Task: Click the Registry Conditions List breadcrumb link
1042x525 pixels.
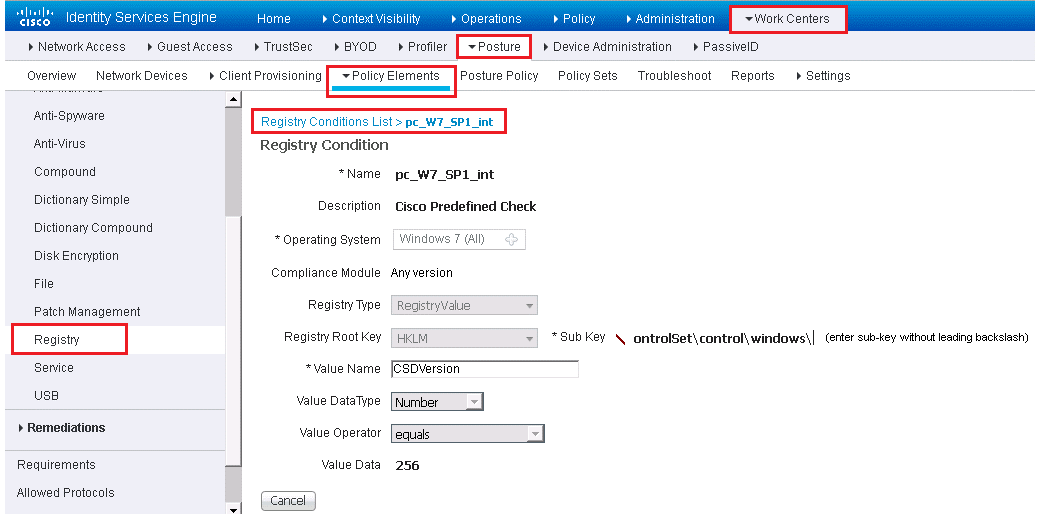Action: [x=326, y=122]
